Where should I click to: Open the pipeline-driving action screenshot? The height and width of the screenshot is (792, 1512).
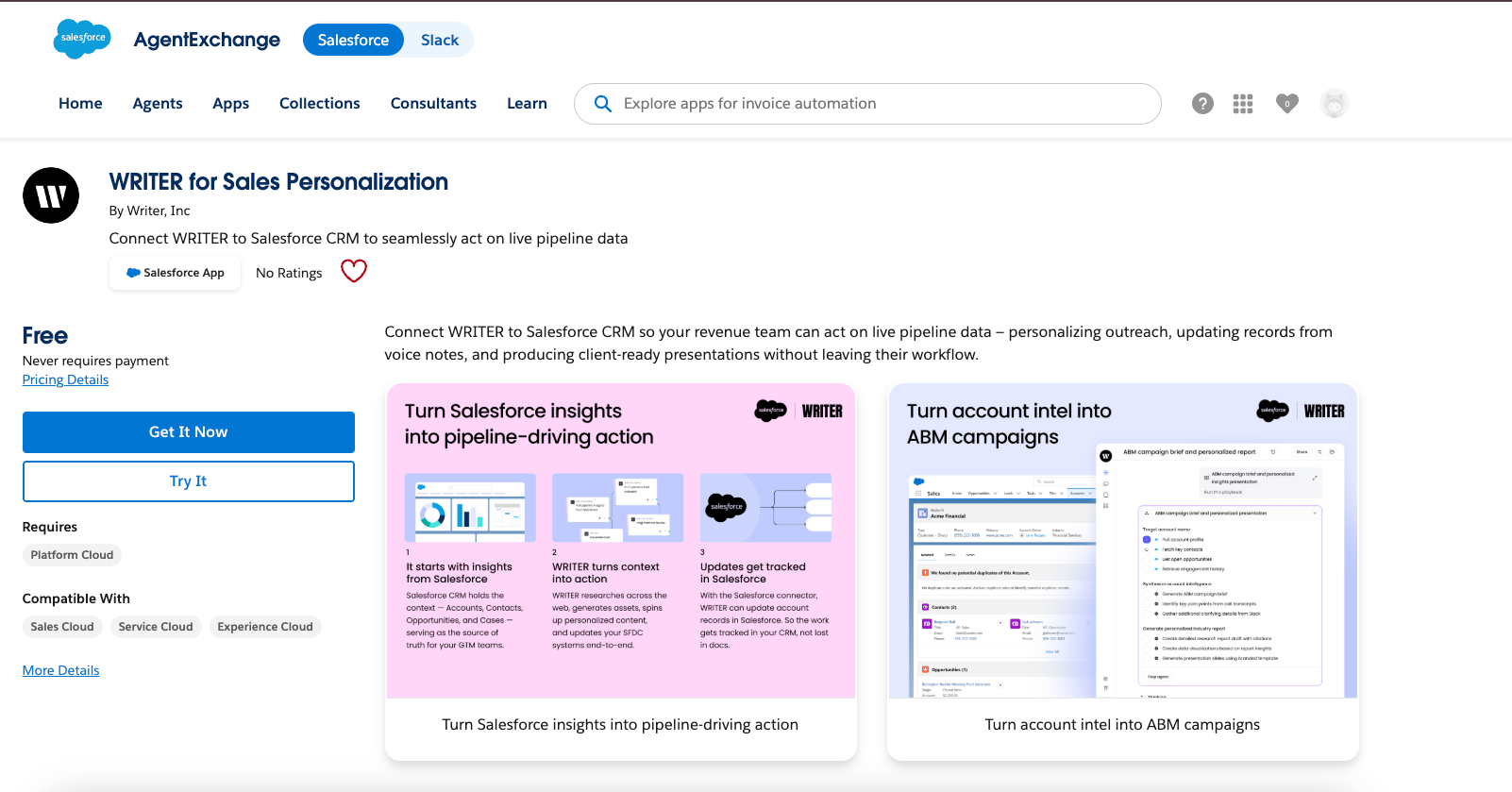(621, 541)
